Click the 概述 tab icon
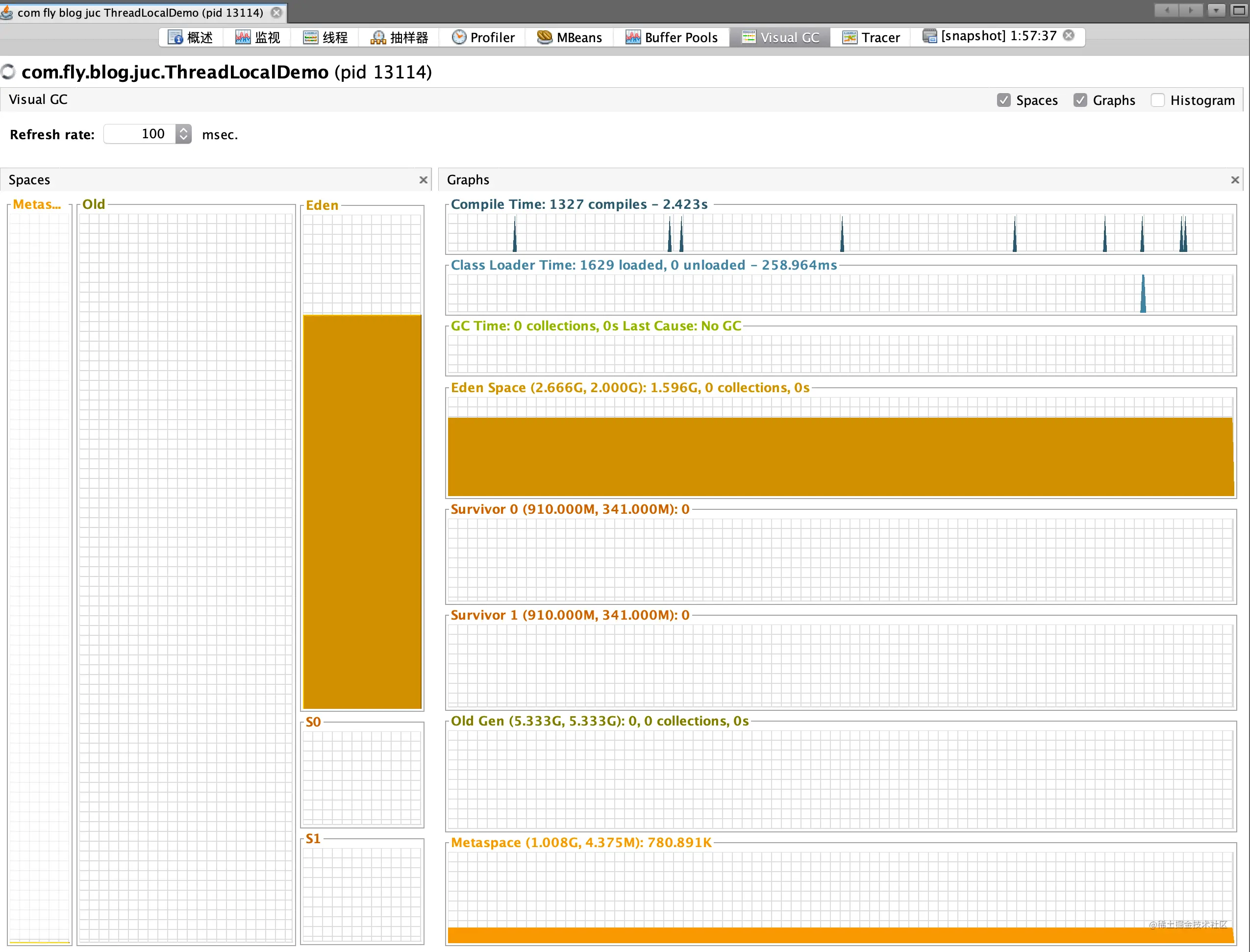 pyautogui.click(x=175, y=37)
